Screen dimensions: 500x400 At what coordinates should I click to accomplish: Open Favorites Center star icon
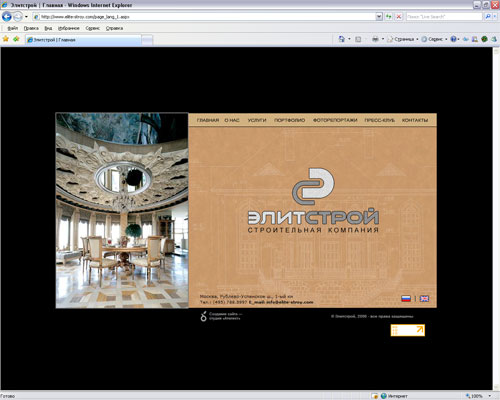(x=6, y=39)
